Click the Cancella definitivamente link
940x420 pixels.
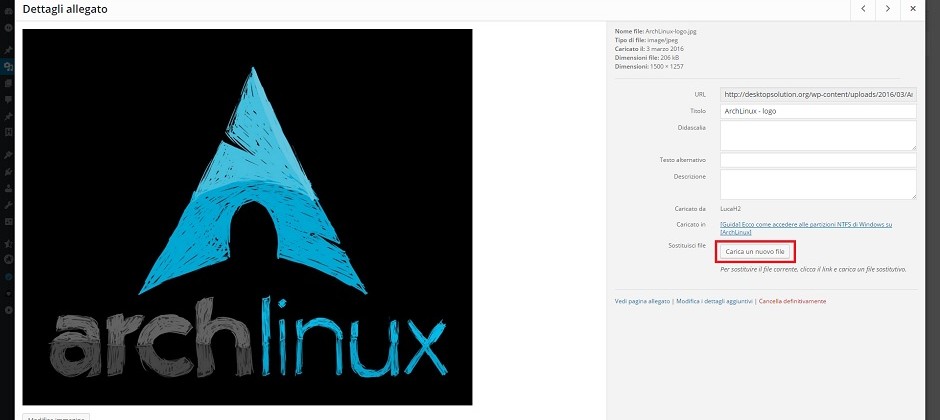(792, 301)
